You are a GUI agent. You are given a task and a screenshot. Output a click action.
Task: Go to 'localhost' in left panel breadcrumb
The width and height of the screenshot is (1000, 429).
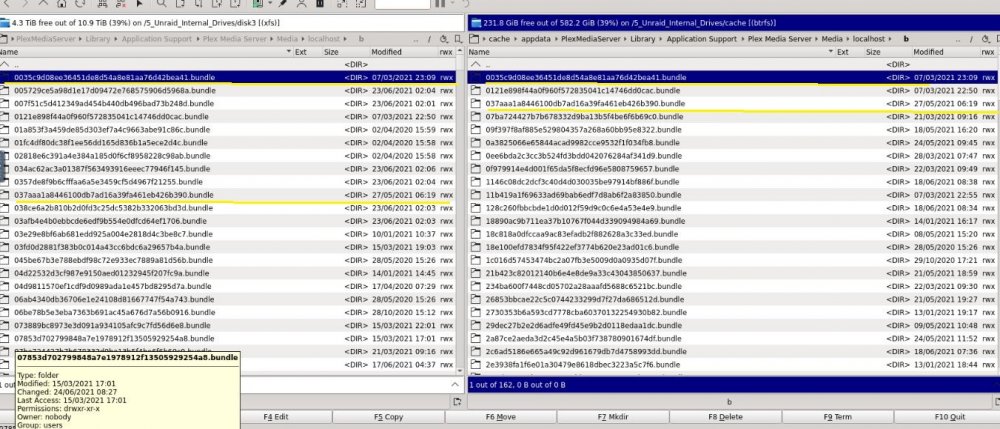tap(323, 39)
